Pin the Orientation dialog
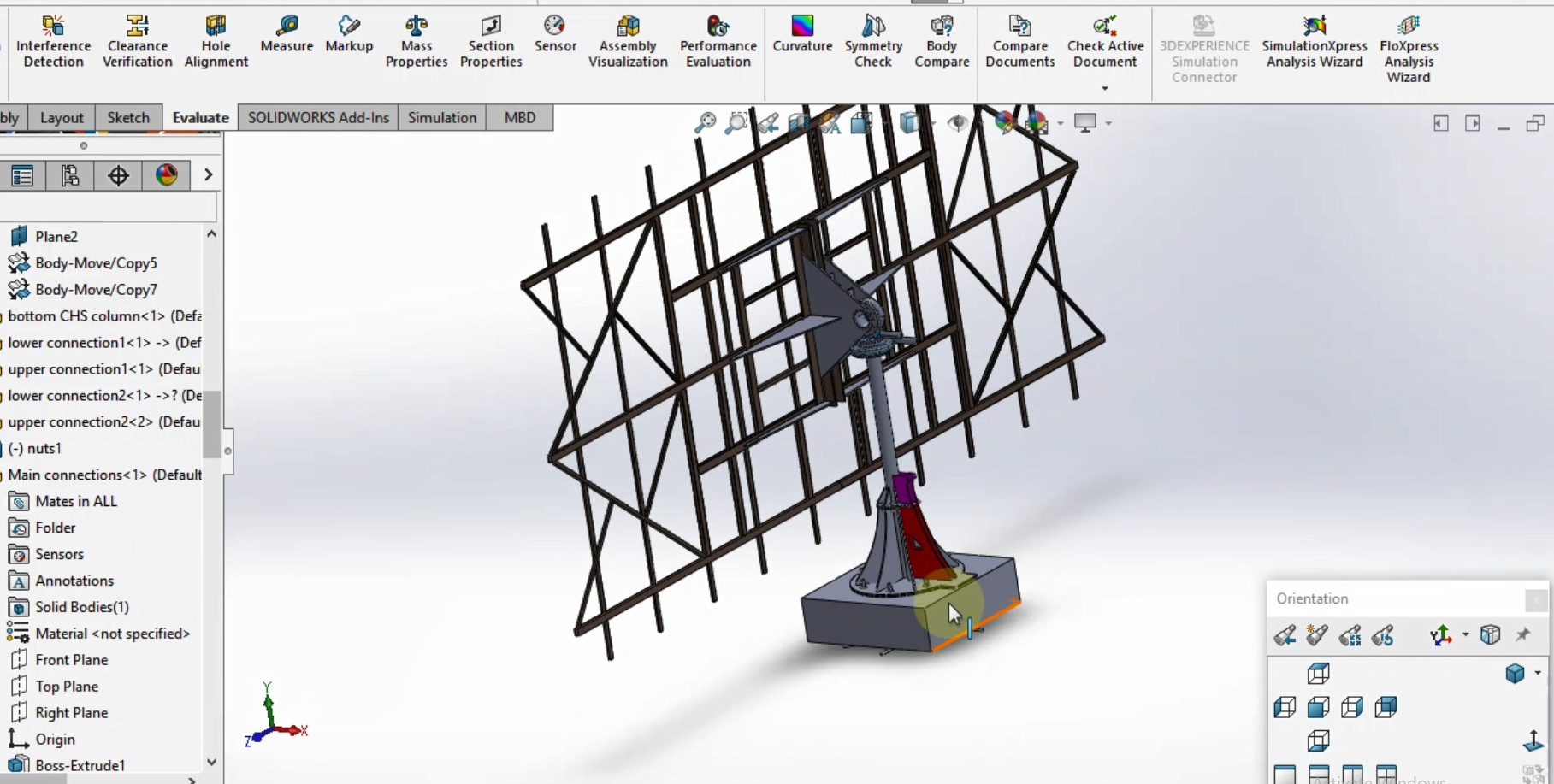The image size is (1554, 784). click(x=1523, y=634)
